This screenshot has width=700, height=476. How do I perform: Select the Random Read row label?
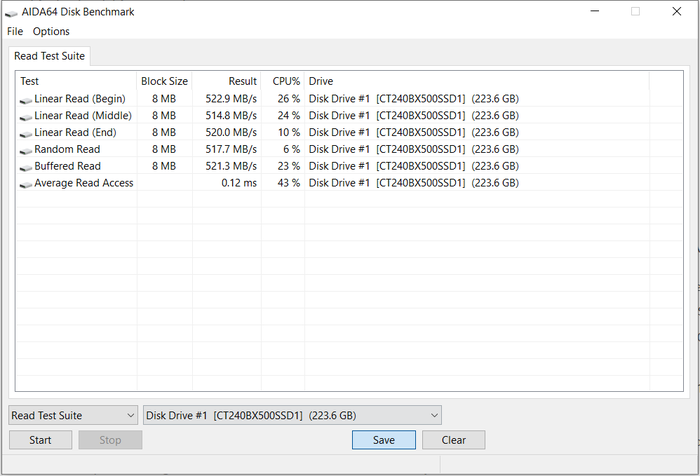click(x=67, y=149)
